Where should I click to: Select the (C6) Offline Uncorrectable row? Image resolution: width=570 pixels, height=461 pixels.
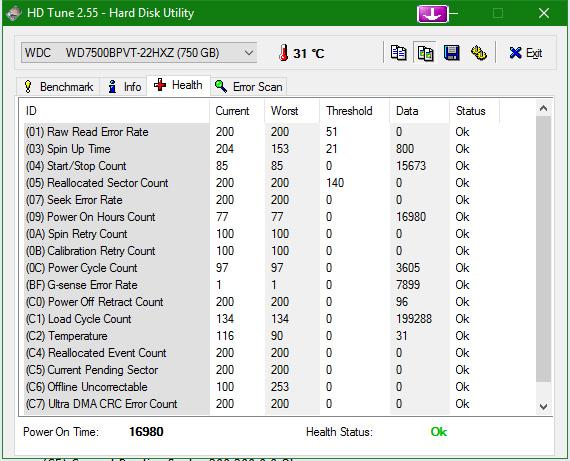click(x=262, y=386)
